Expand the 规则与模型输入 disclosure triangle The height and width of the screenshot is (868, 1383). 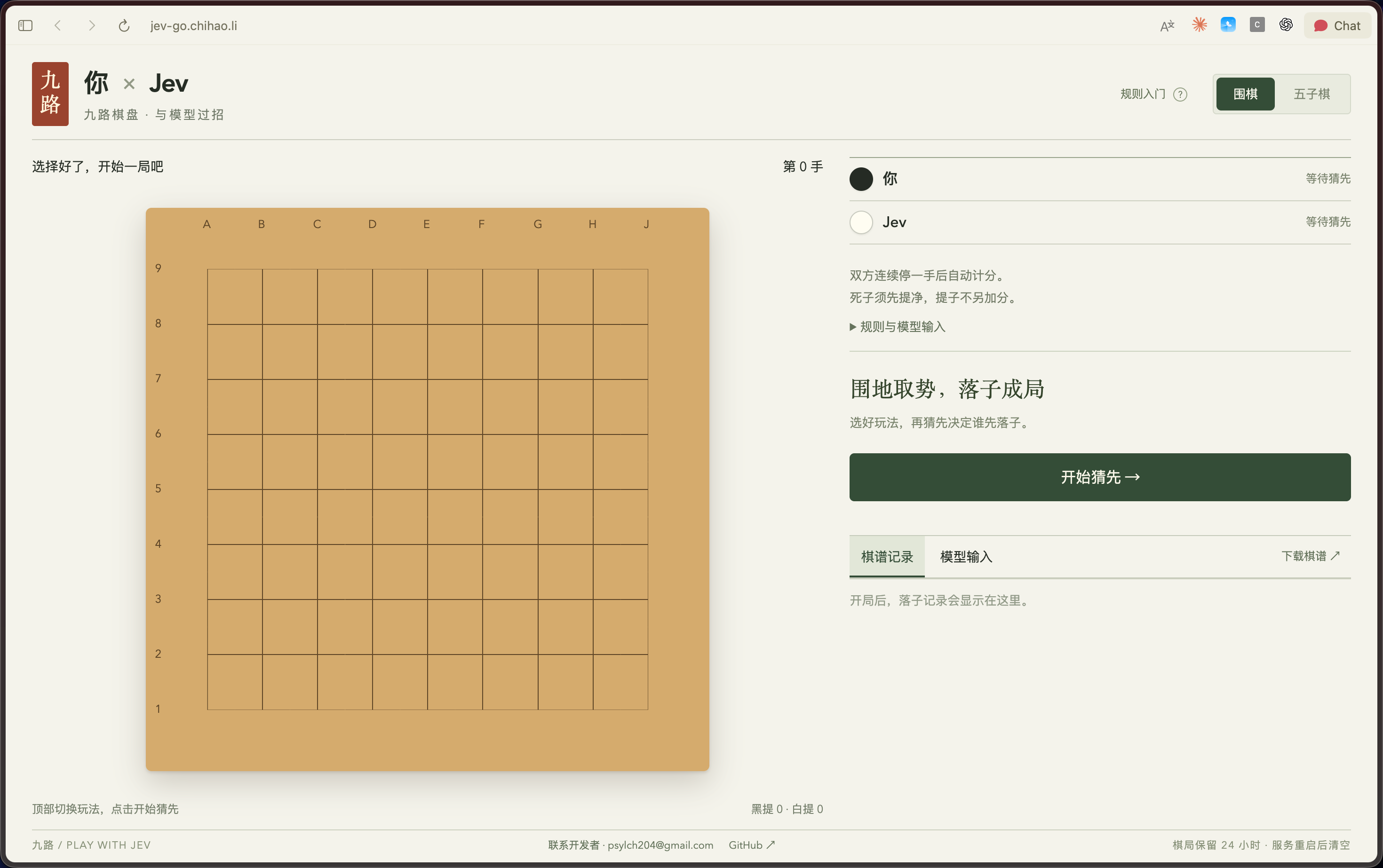pos(853,327)
